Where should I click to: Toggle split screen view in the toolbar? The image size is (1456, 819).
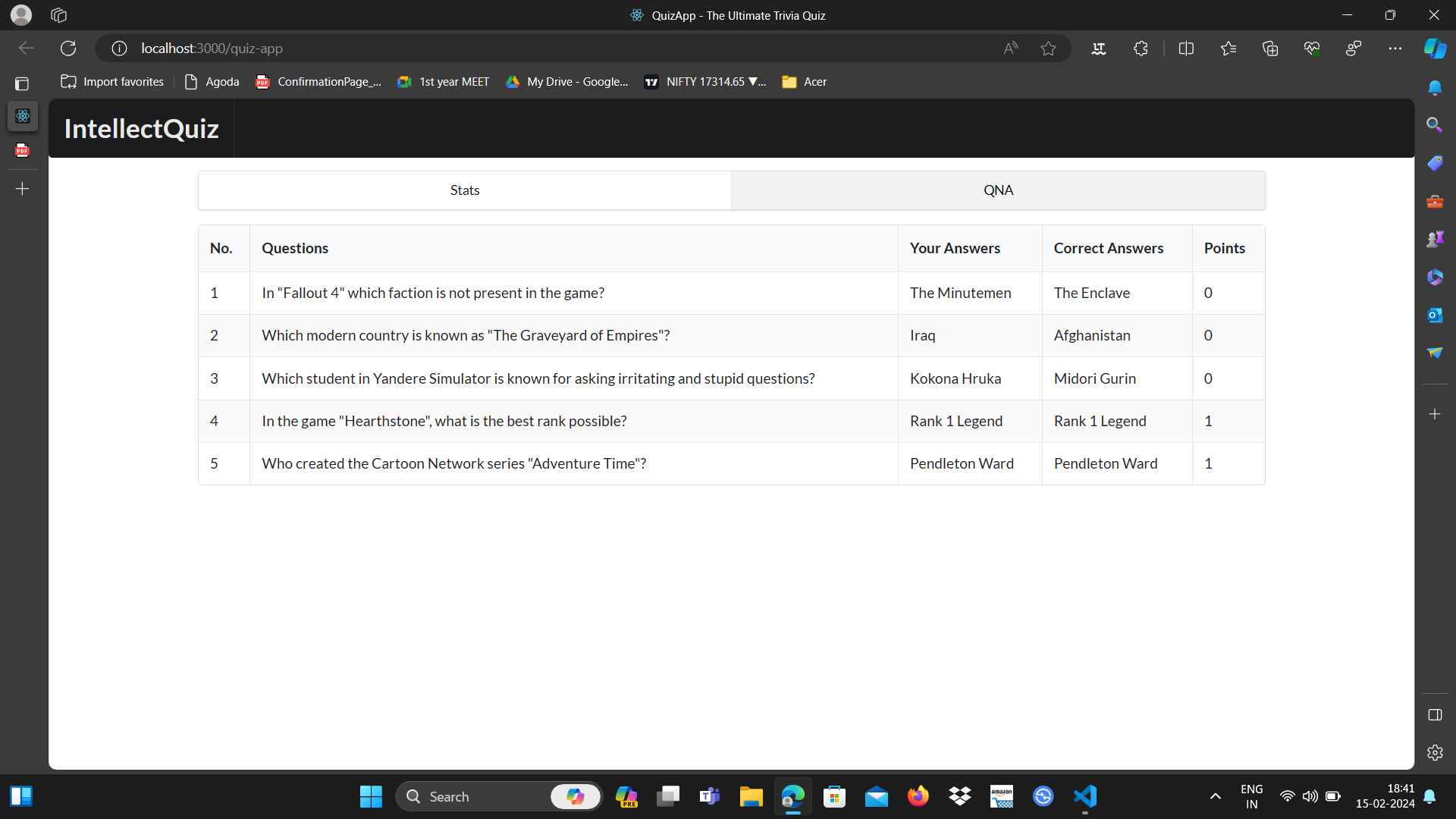(x=1186, y=48)
